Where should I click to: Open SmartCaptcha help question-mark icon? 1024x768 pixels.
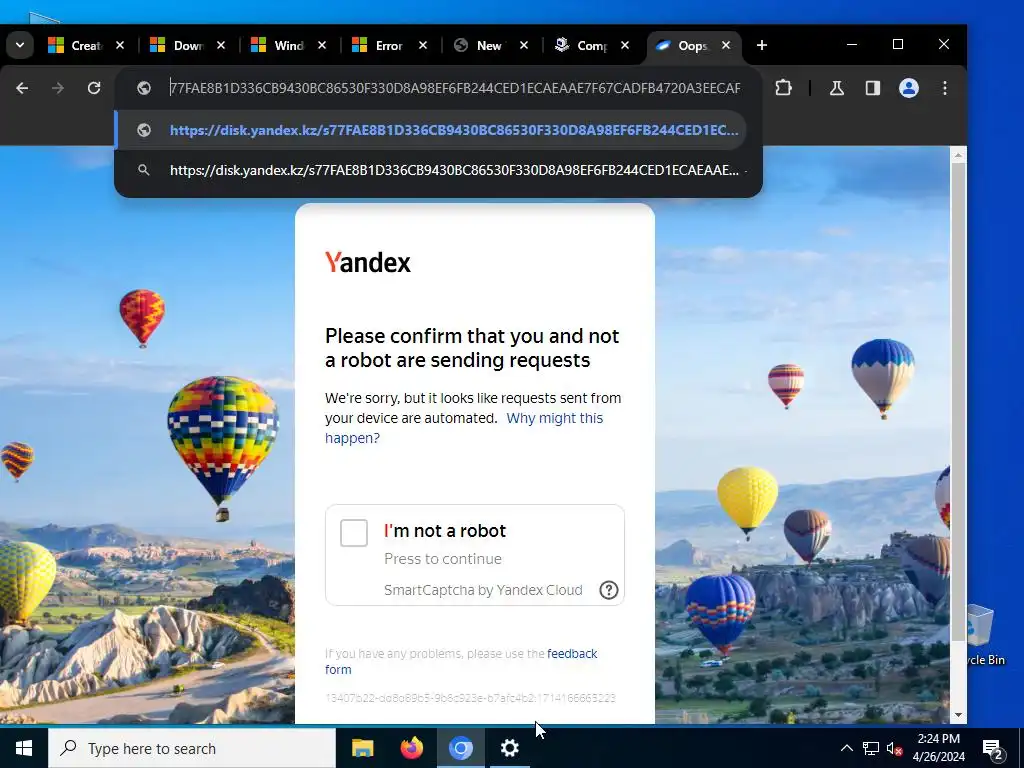coord(609,590)
